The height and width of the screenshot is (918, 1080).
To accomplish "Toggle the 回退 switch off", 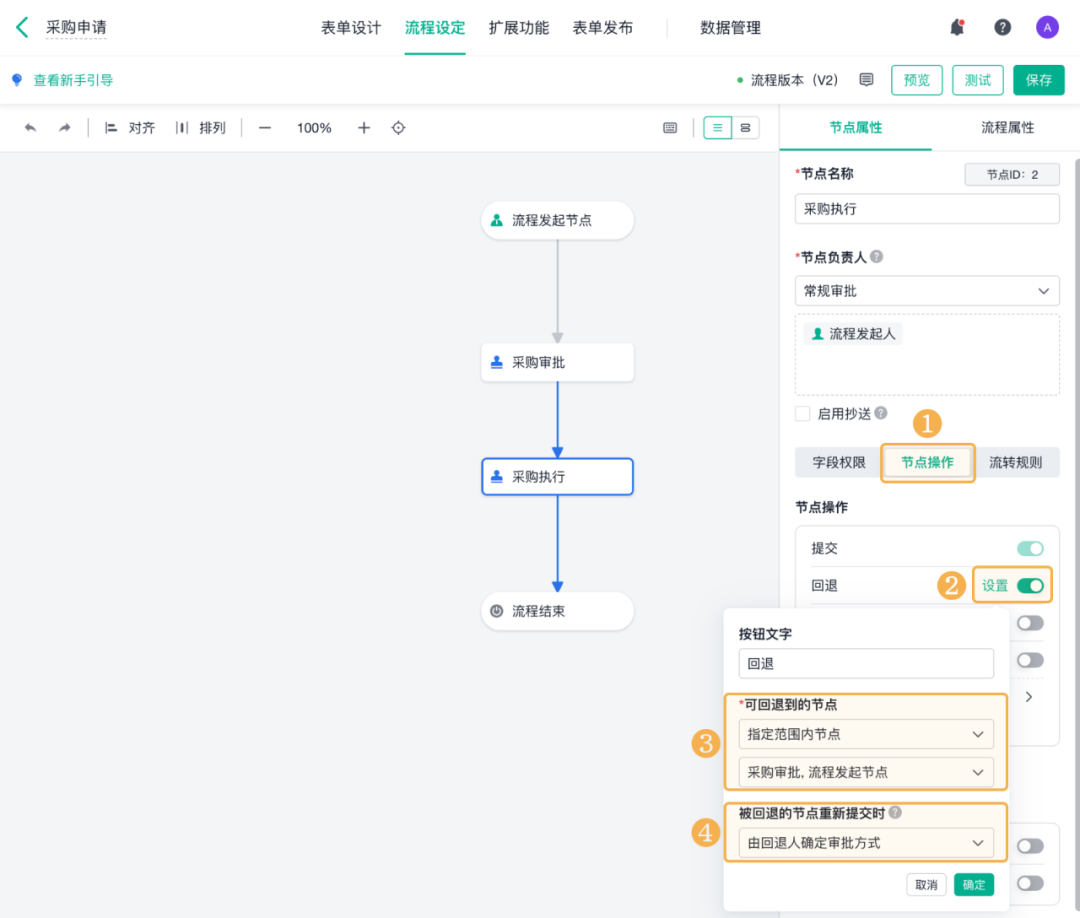I will coord(1030,585).
